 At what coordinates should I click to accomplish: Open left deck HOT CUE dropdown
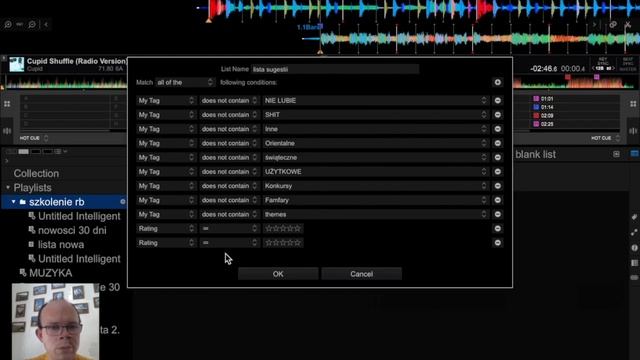point(34,138)
